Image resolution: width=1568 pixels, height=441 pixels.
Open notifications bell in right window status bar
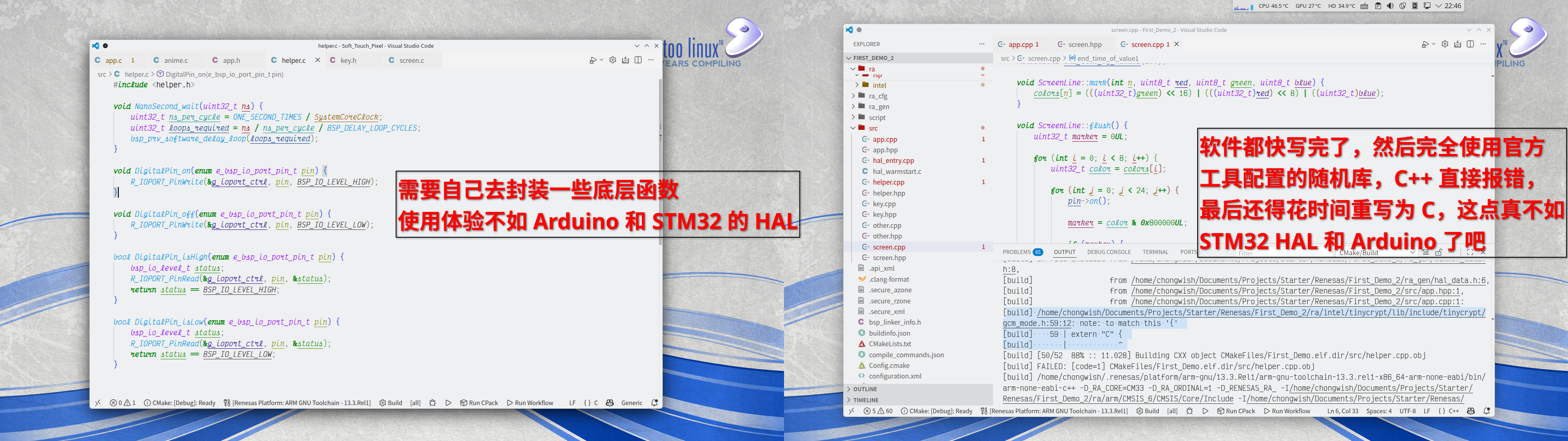pos(1486,411)
